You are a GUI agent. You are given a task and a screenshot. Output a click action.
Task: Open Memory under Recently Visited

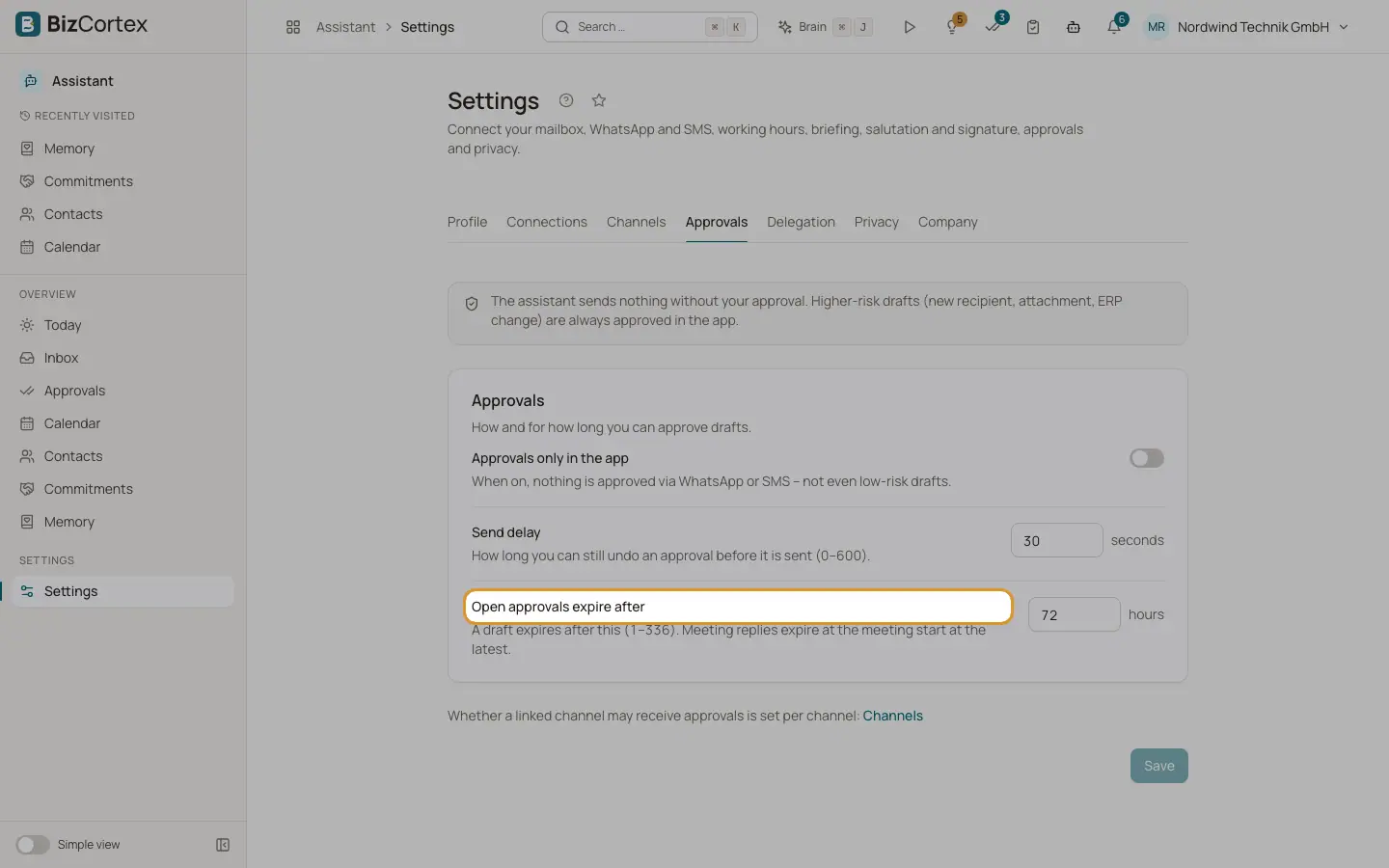123,149
